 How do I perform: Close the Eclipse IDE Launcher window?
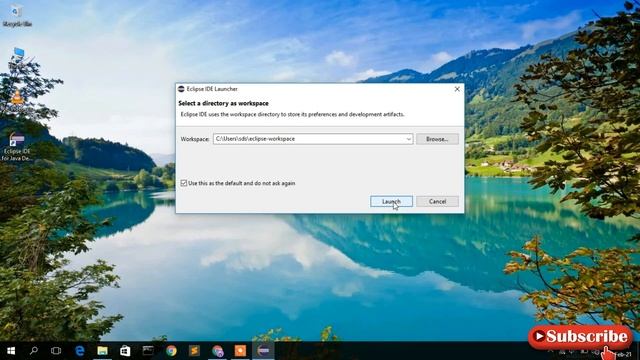pyautogui.click(x=457, y=89)
